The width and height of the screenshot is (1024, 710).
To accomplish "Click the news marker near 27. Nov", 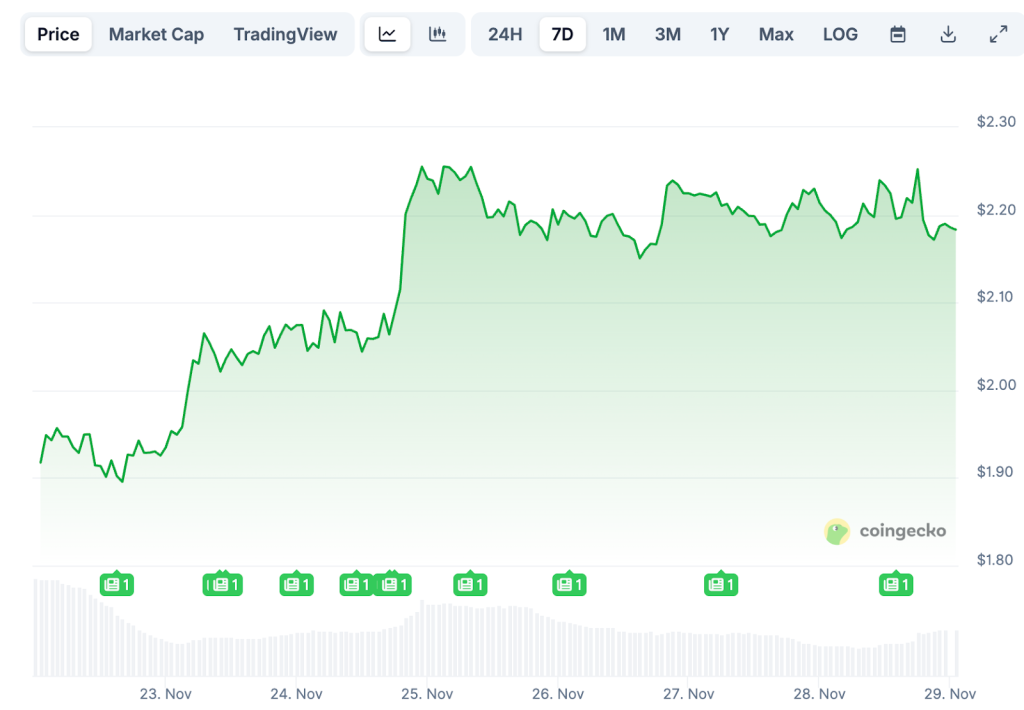I will 721,584.
